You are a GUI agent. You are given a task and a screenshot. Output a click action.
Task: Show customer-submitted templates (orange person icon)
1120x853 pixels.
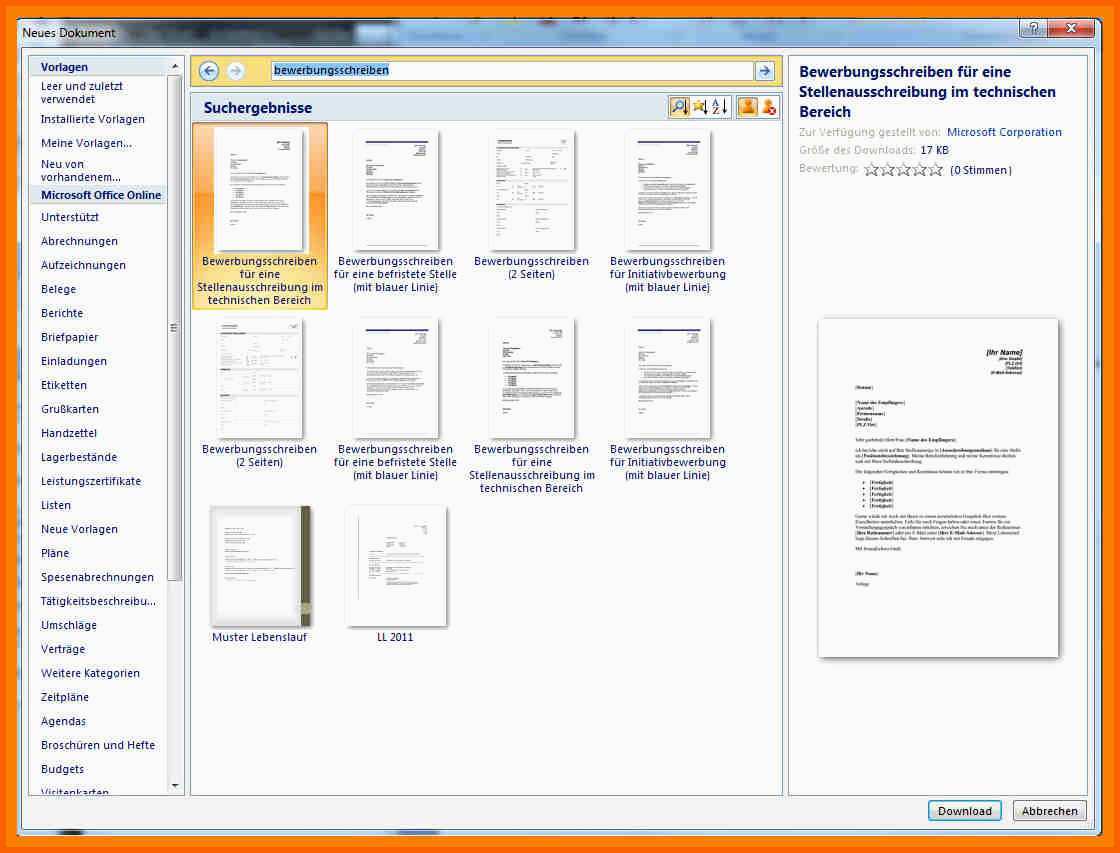747,107
